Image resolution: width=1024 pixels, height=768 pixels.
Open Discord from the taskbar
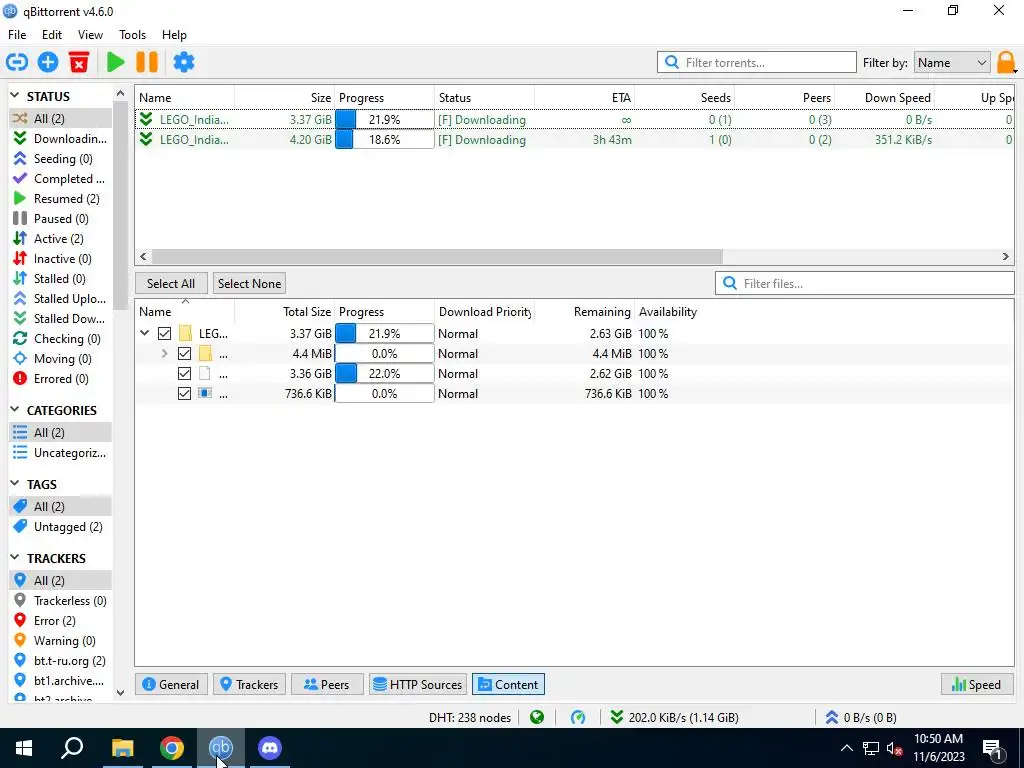(x=269, y=748)
